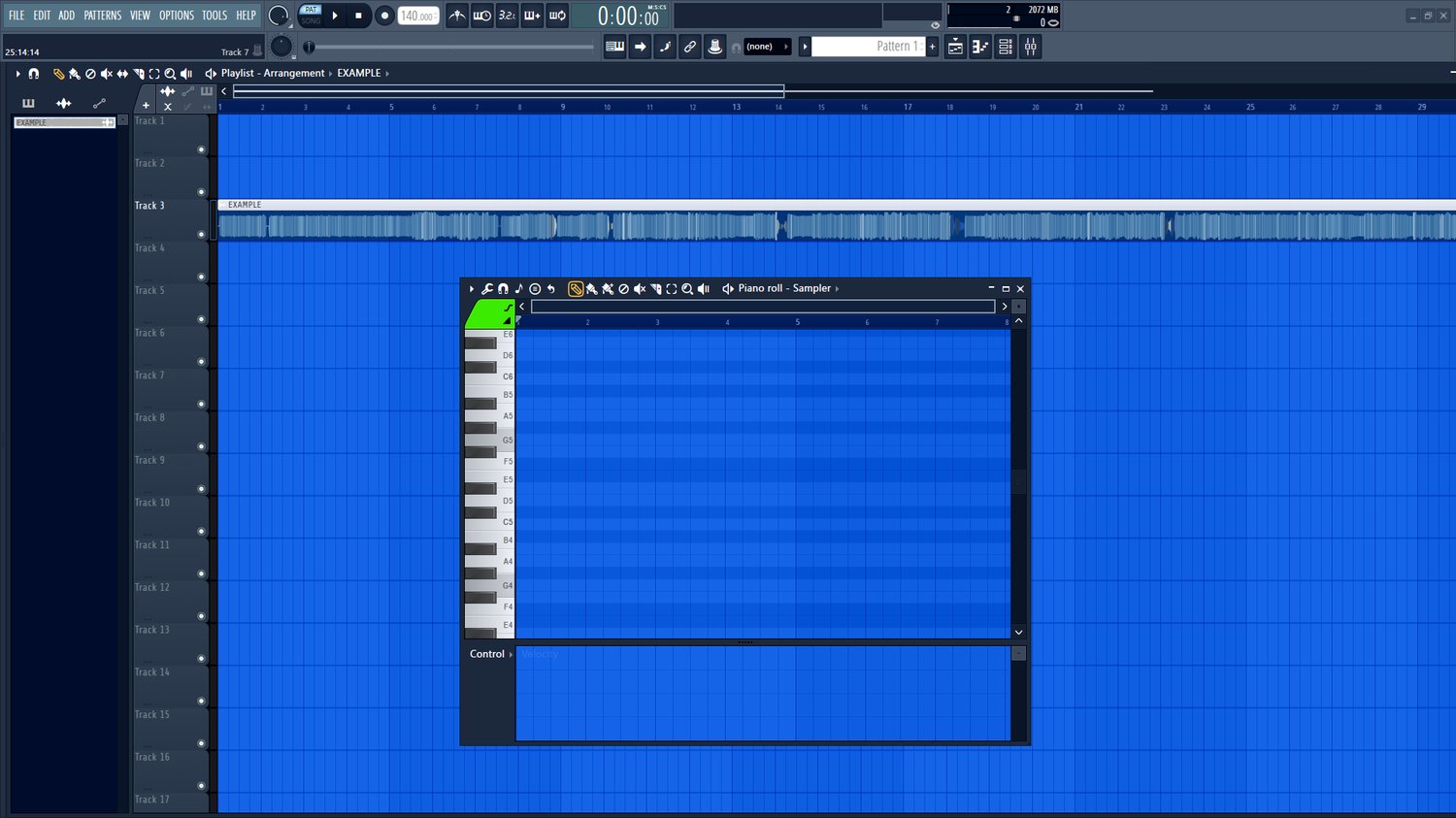The image size is (1456, 818).
Task: Toggle mute switch for Track 3
Action: (x=201, y=235)
